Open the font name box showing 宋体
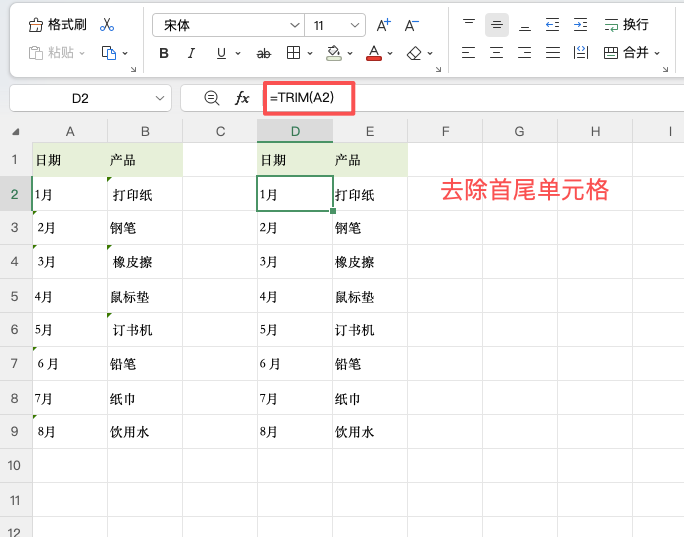Viewport: 684px width, 537px height. pos(228,25)
